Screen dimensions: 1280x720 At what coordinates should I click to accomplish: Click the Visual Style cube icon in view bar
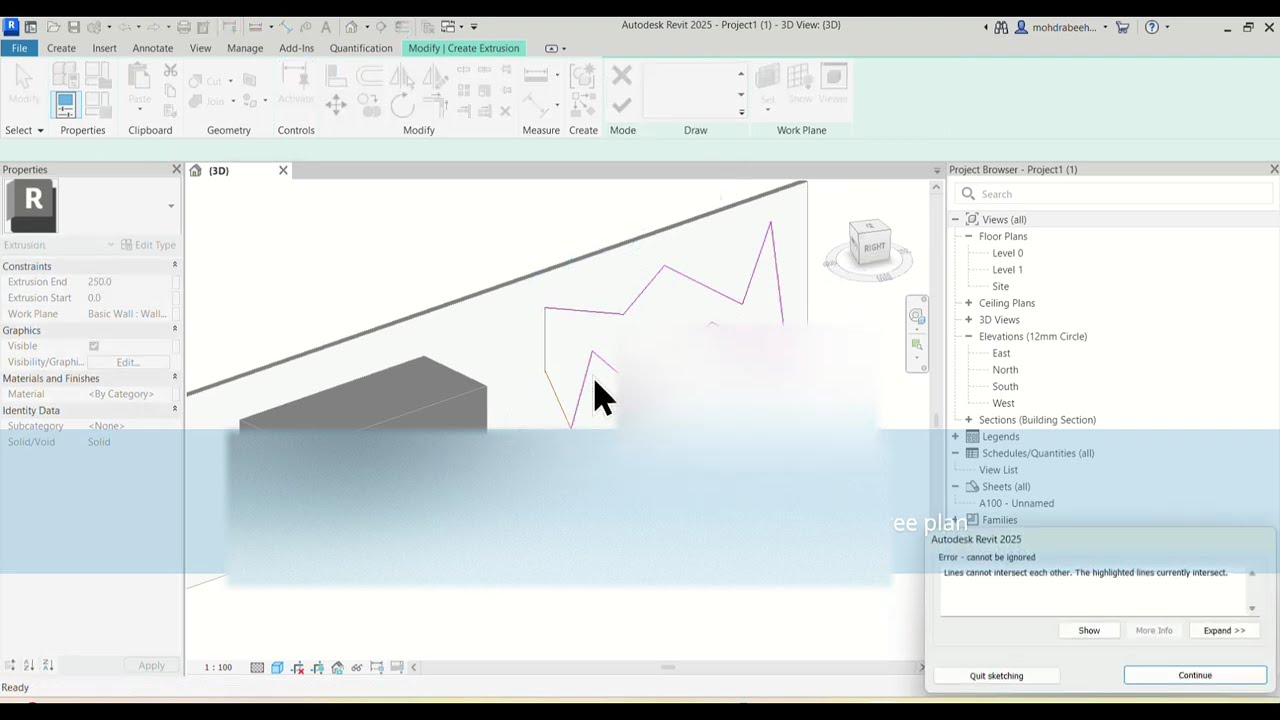click(277, 667)
